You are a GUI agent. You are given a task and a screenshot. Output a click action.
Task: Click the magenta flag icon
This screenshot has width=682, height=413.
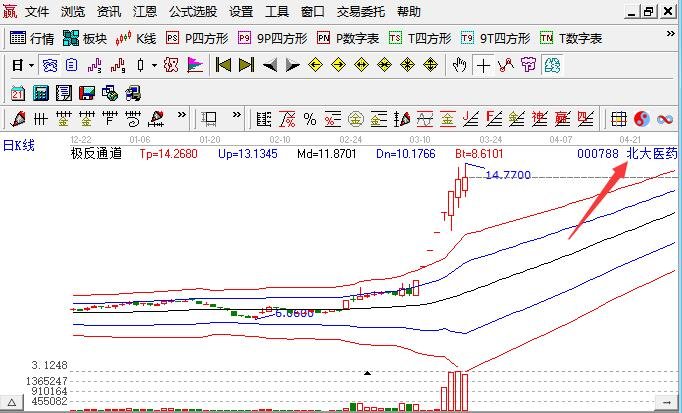(195, 66)
